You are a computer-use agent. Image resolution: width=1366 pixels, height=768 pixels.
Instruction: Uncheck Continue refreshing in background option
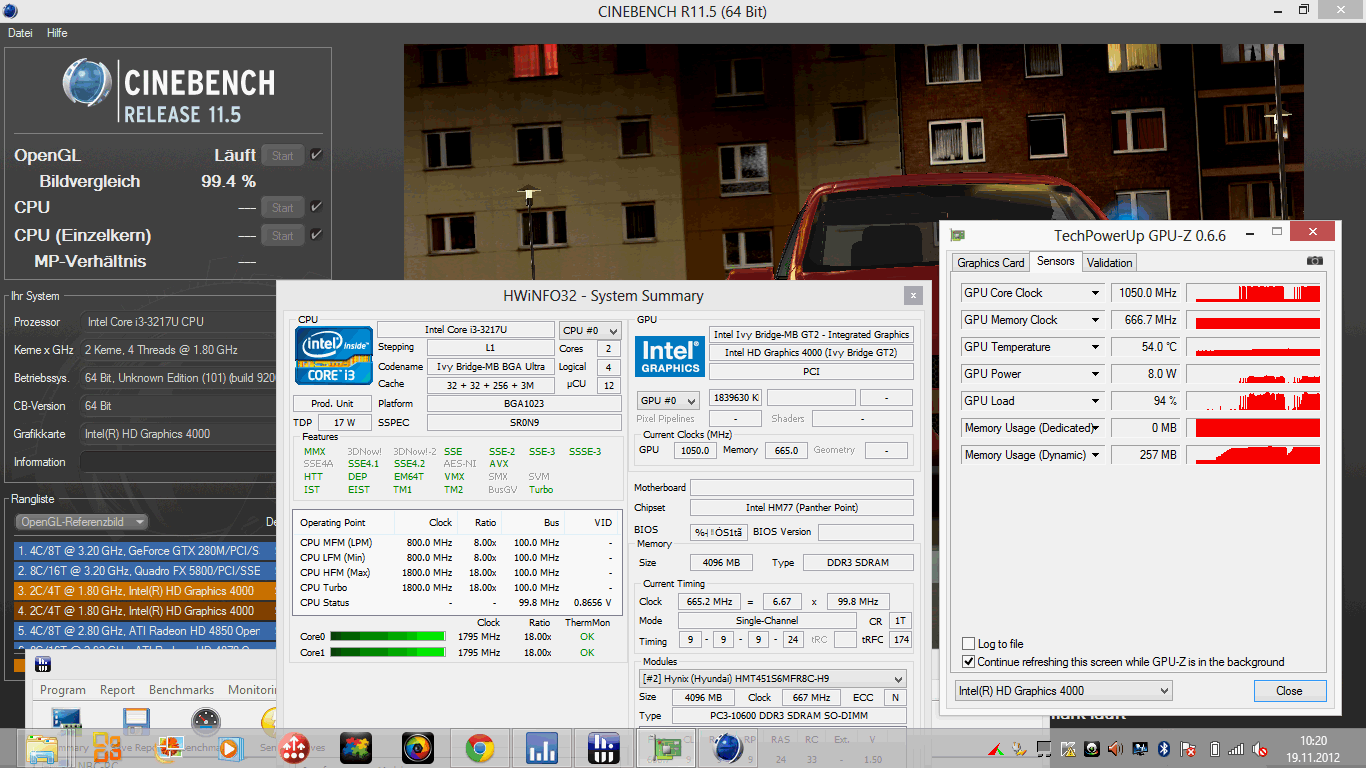968,662
